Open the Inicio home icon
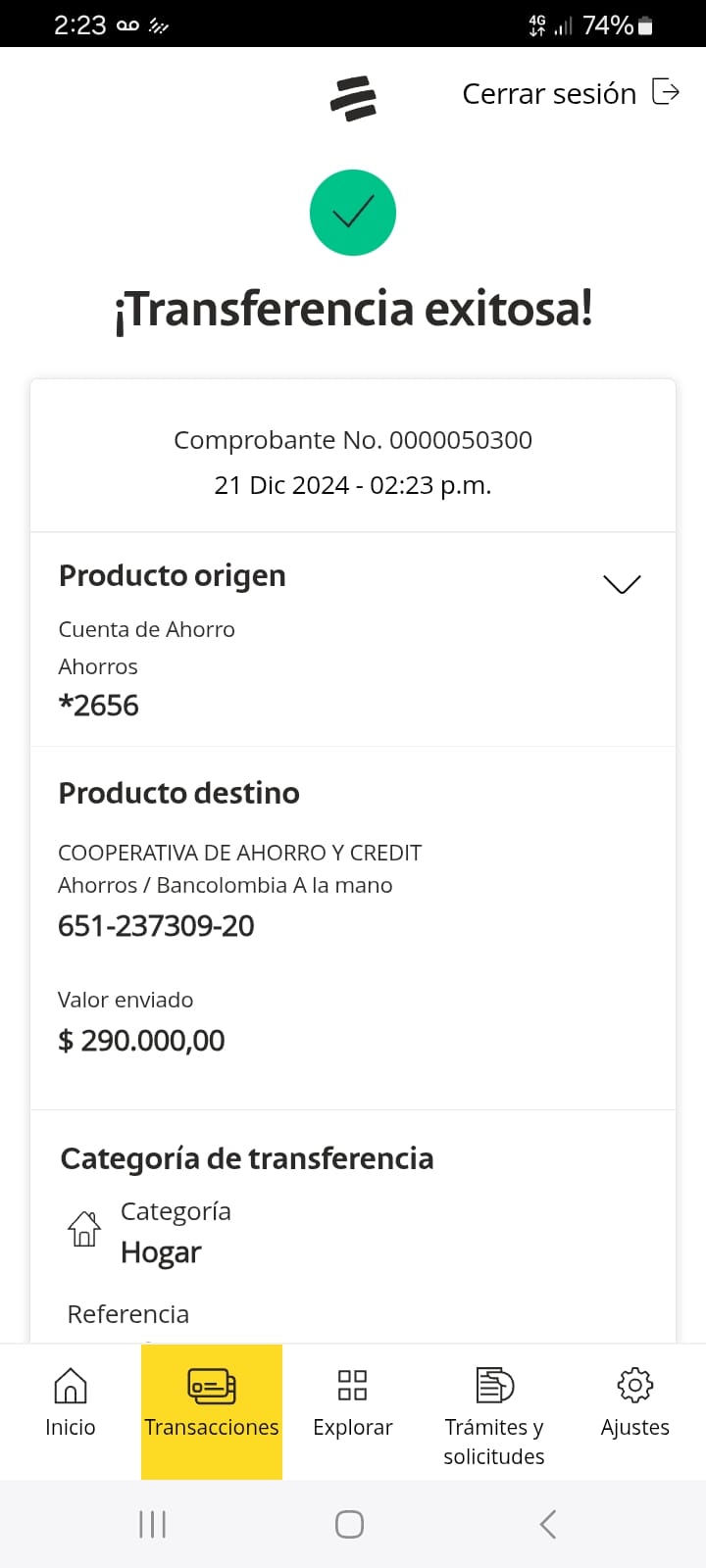706x1568 pixels. (x=71, y=1386)
